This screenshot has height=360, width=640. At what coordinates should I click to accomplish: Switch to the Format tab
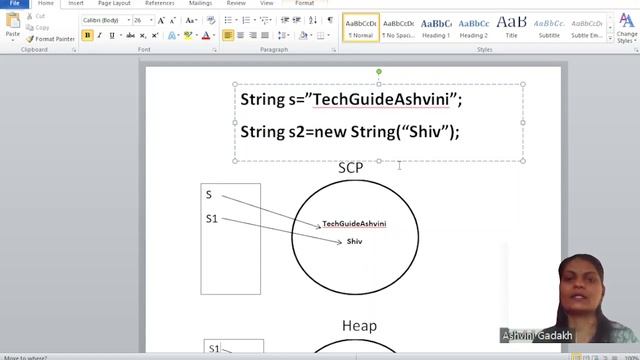coord(304,3)
